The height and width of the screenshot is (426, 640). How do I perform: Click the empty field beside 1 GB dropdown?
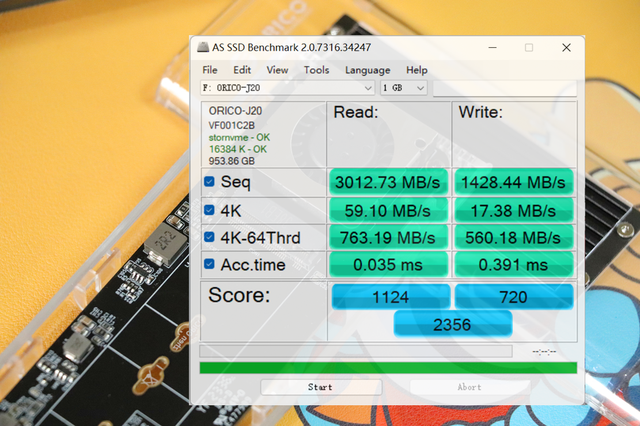504,88
